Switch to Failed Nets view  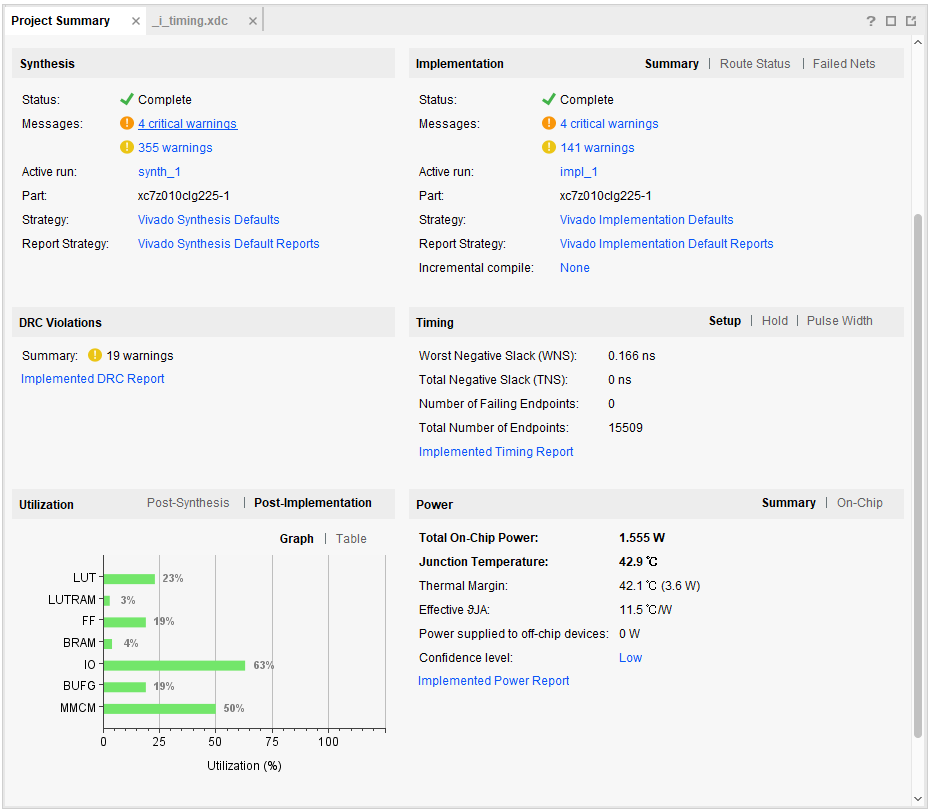pyautogui.click(x=844, y=64)
